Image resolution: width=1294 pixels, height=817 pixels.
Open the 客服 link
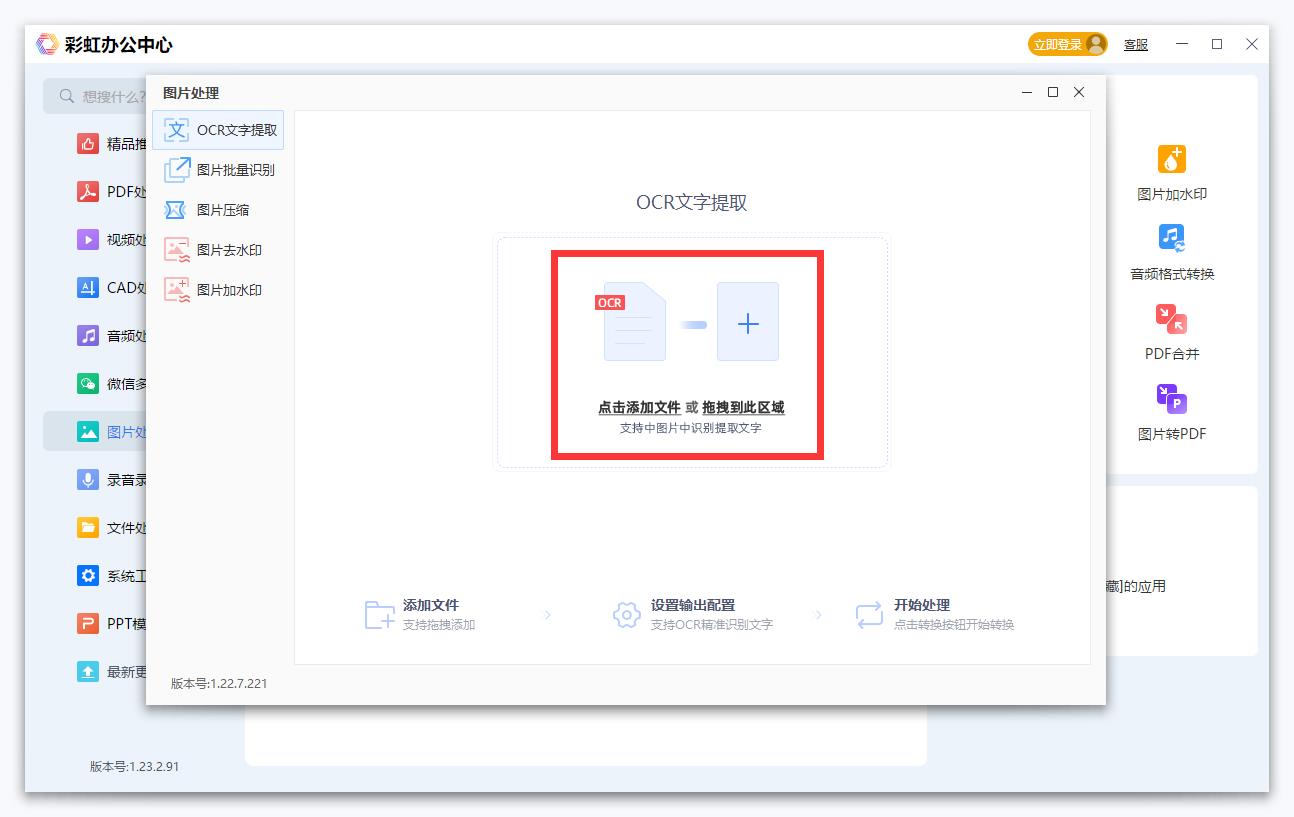click(x=1136, y=45)
